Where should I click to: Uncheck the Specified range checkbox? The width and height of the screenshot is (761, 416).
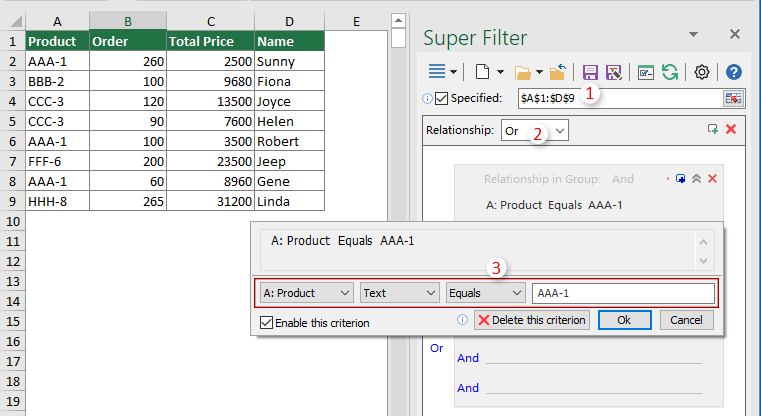coord(441,98)
